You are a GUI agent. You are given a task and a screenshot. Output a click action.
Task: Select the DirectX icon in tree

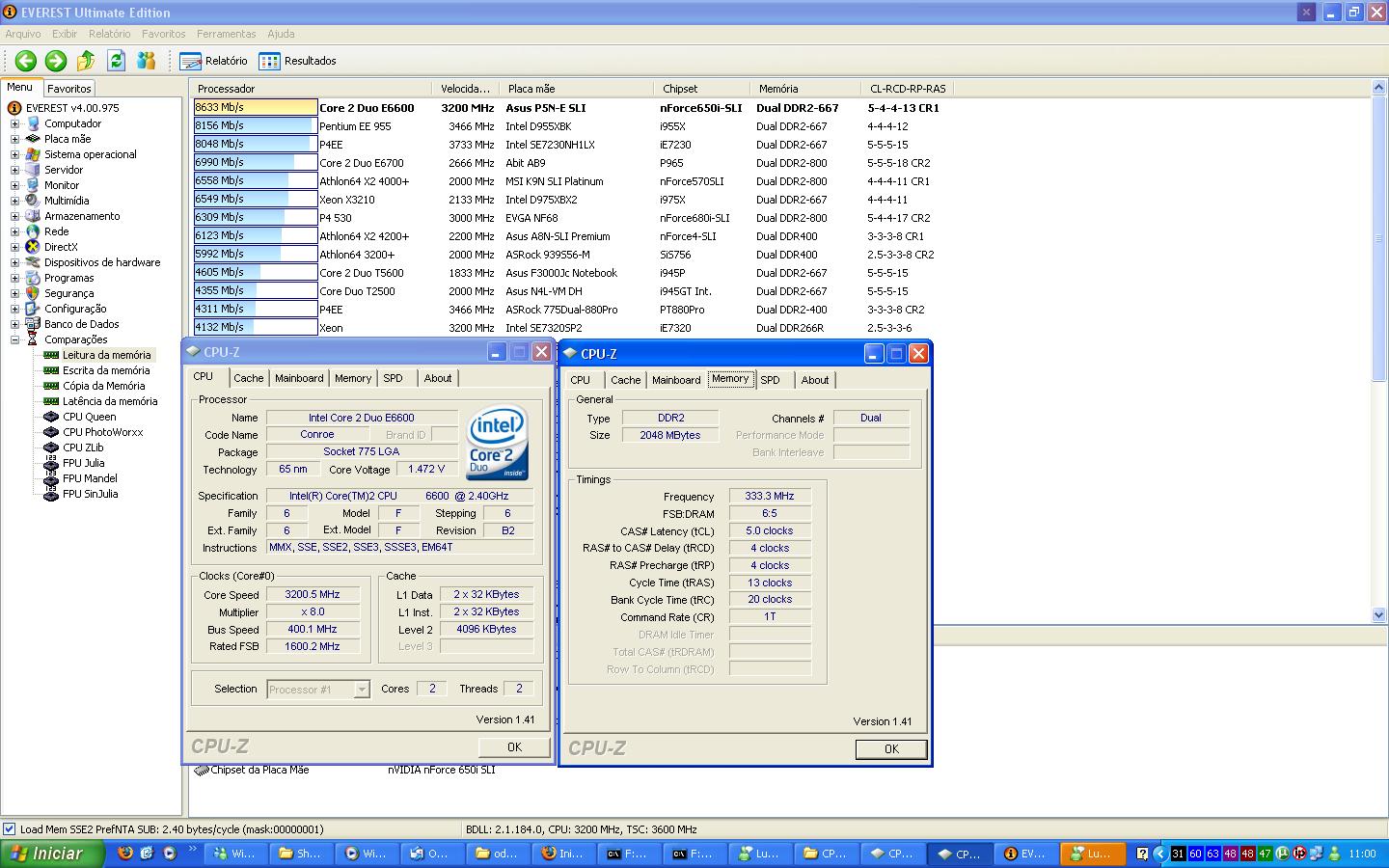click(33, 247)
